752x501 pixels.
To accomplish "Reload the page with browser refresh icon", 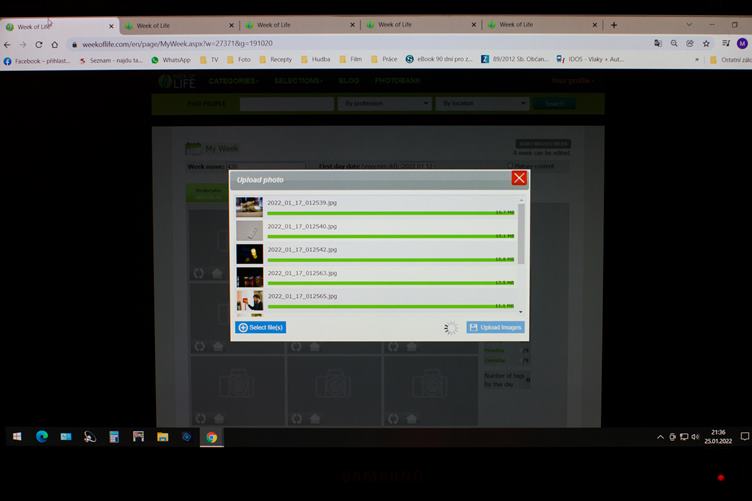I will [38, 44].
